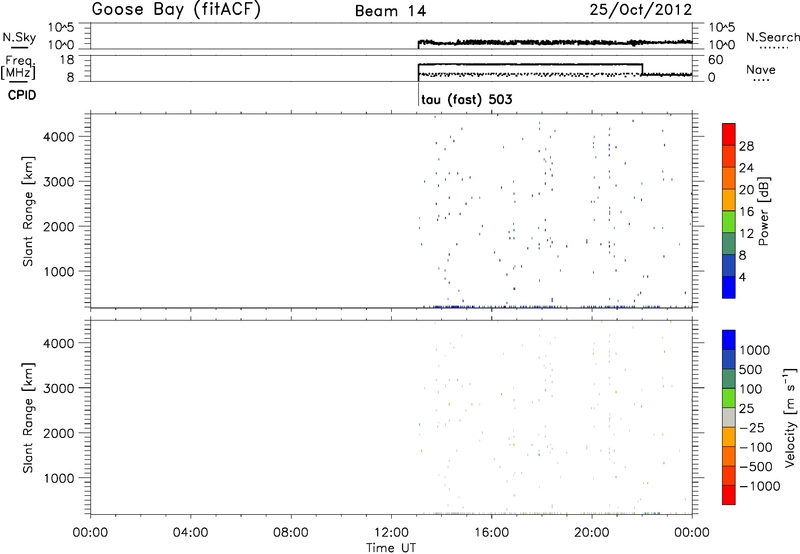Select the '-25' velocity colorbar label
The image size is (800, 554).
(x=752, y=427)
